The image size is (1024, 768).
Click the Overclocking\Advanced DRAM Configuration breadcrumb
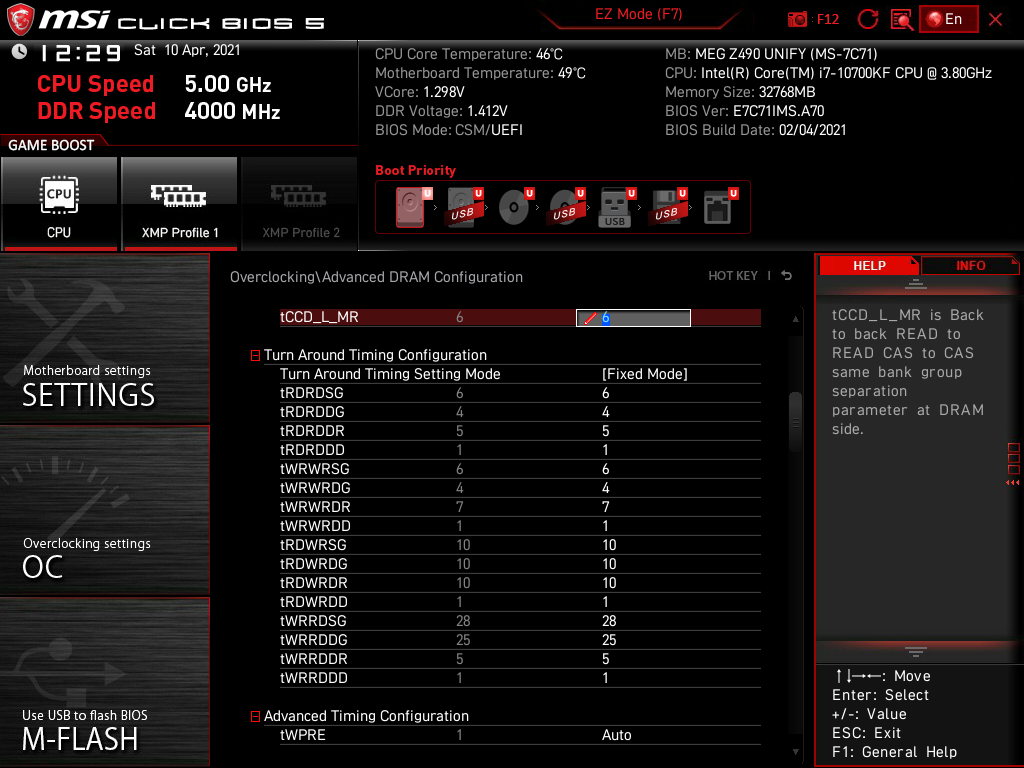tap(376, 277)
